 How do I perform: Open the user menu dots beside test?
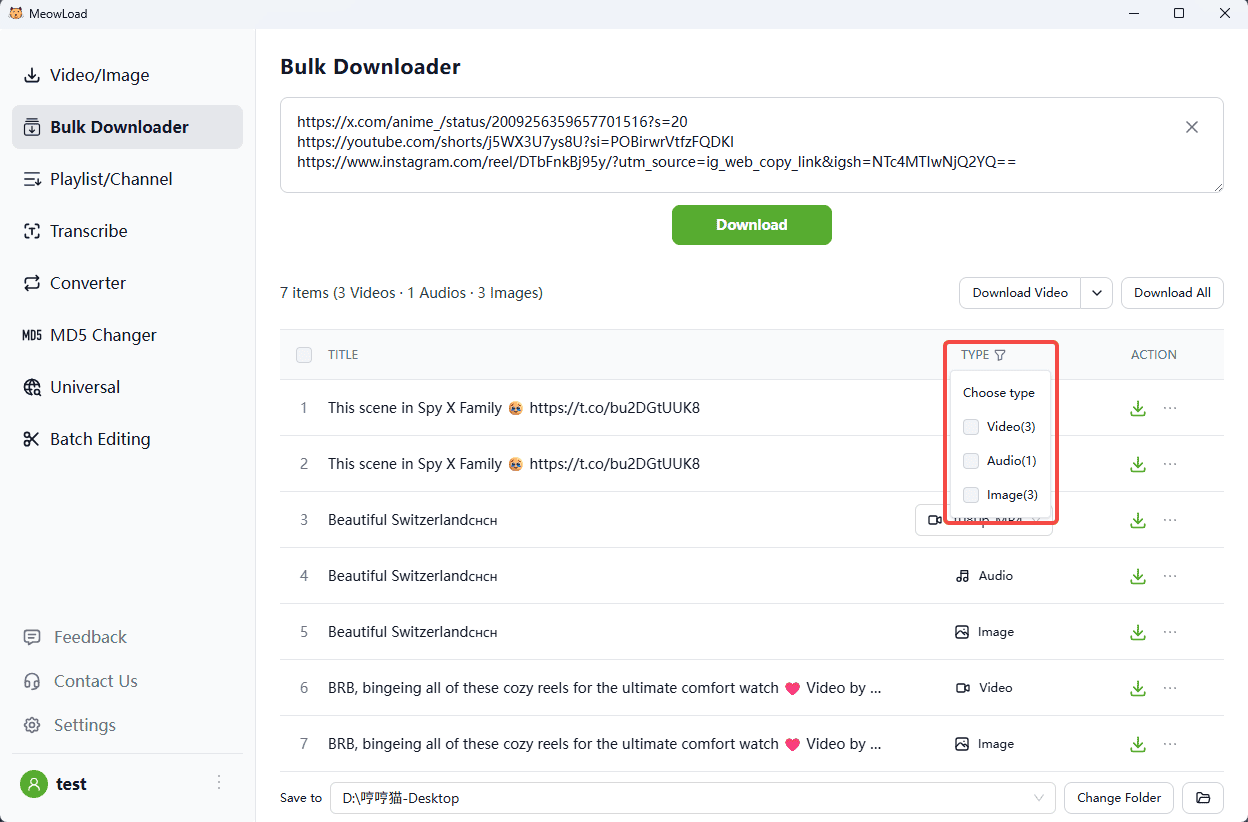pos(219,783)
